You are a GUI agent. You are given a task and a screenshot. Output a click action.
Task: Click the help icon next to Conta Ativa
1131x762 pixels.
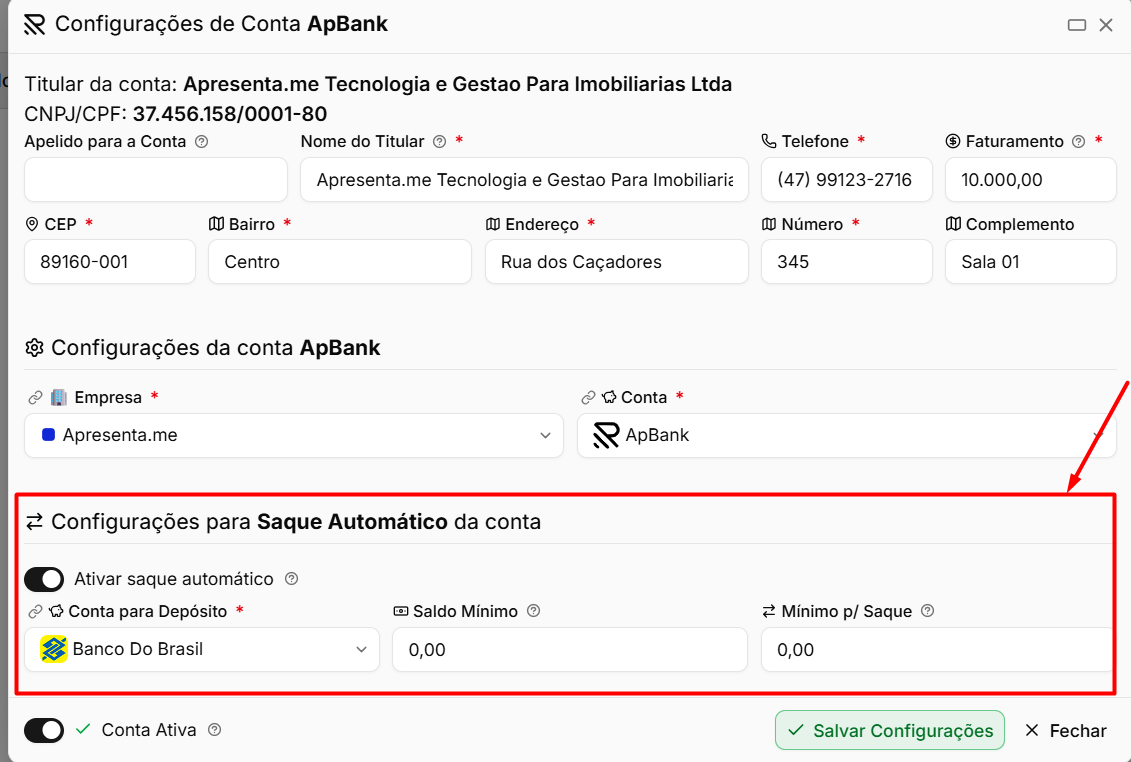tap(214, 730)
